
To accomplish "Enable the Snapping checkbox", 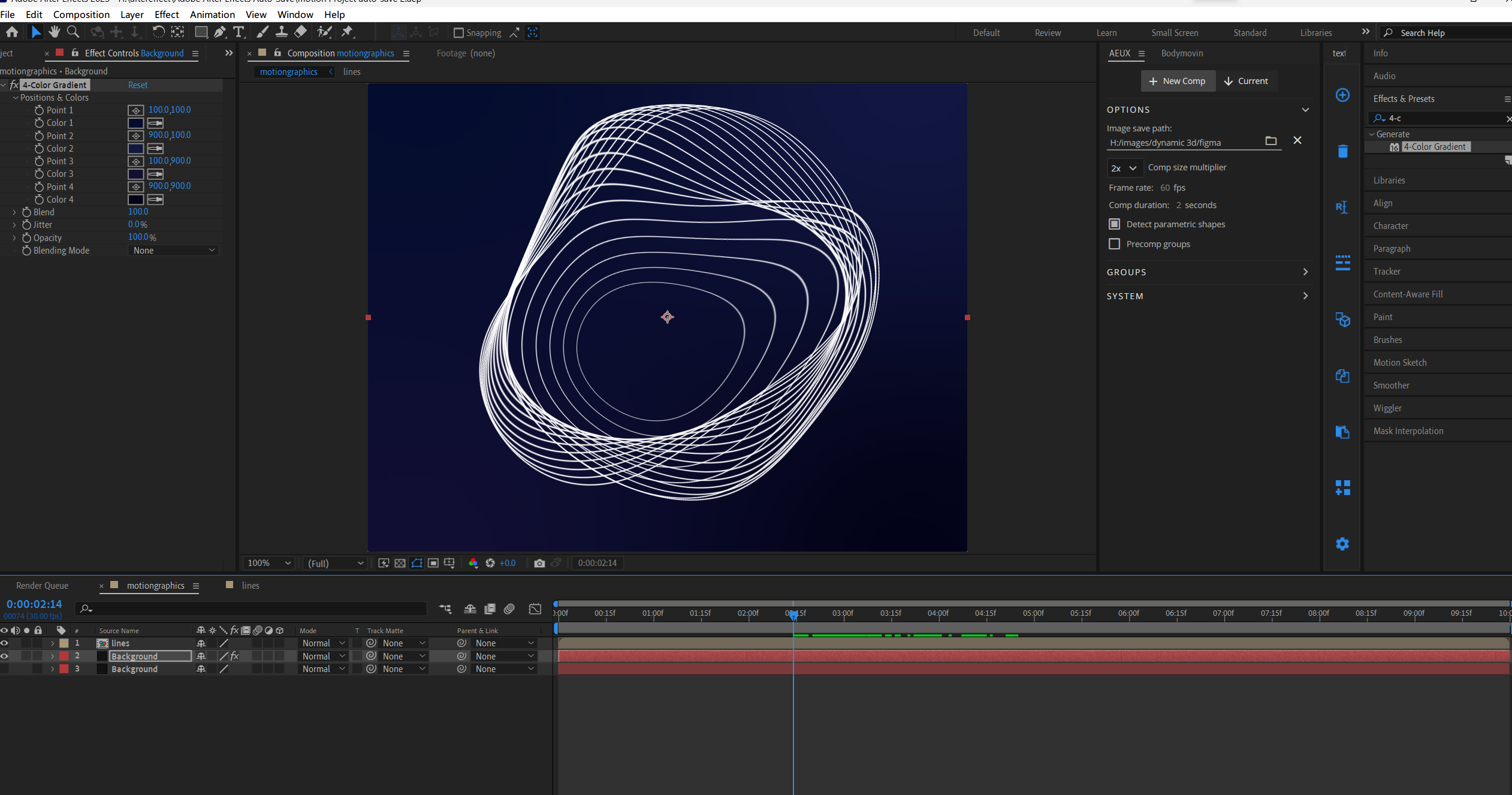I will pyautogui.click(x=458, y=33).
